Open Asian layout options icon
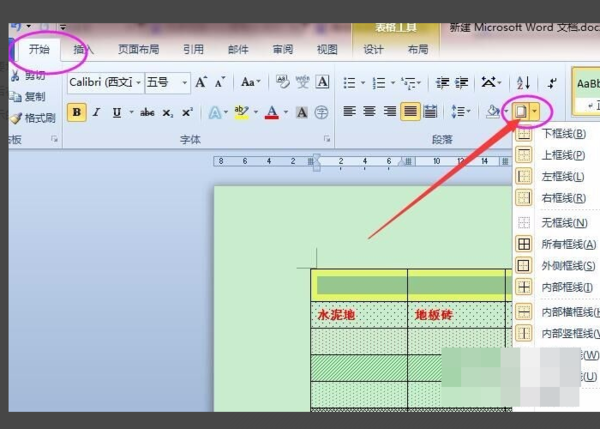The height and width of the screenshot is (429, 600). [491, 82]
